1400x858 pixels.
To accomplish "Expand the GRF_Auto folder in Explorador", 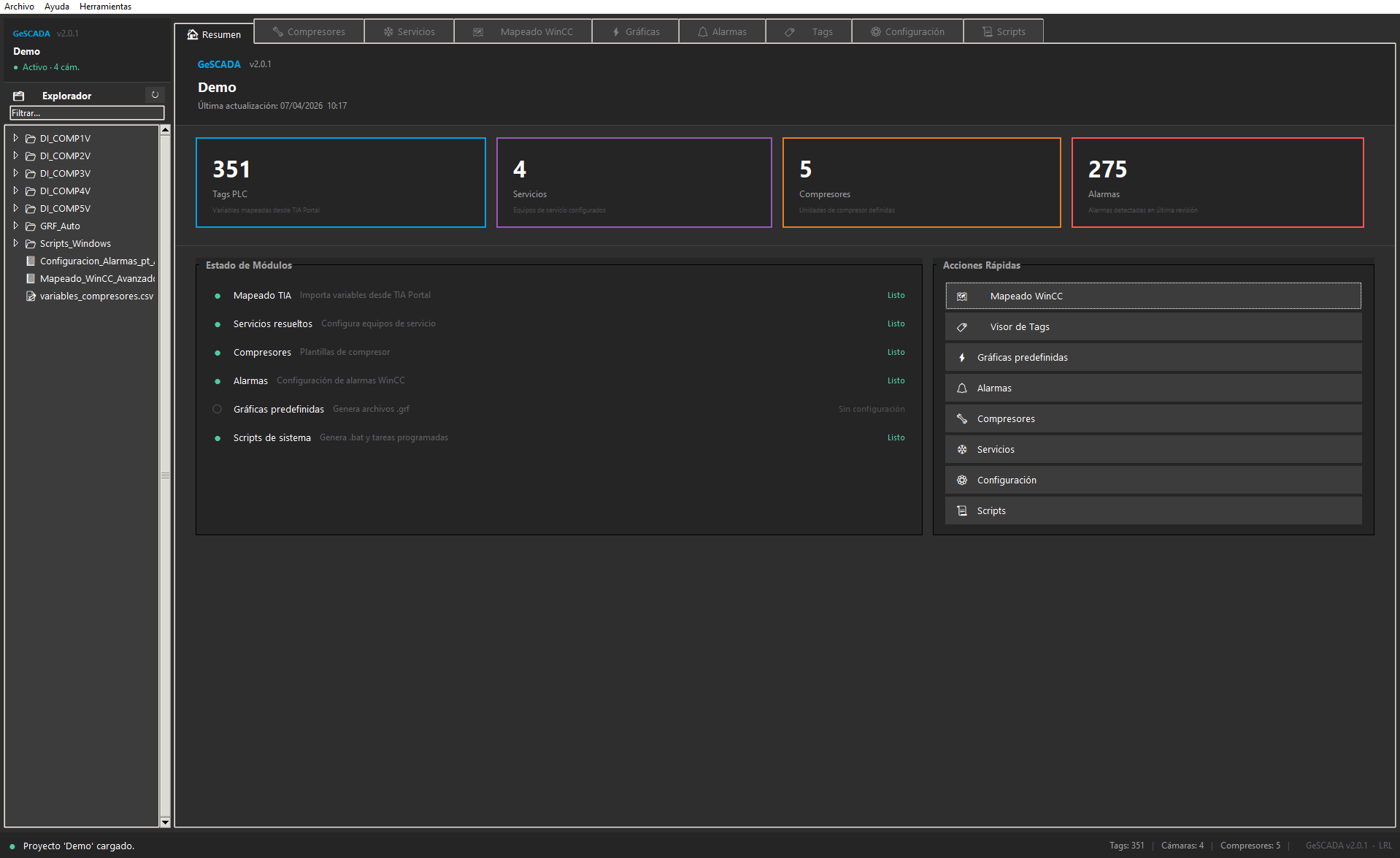I will 15,226.
